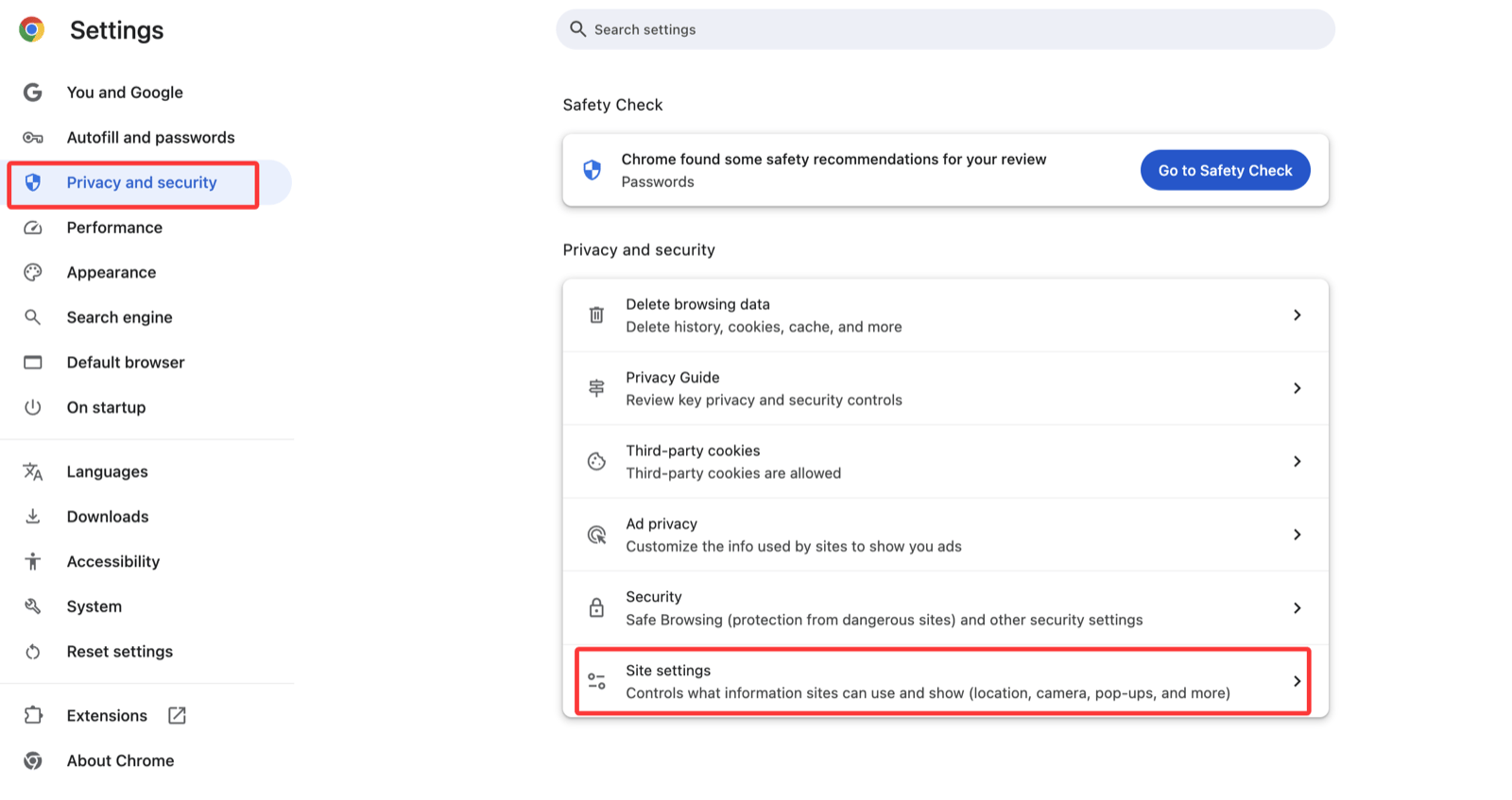Screen dimensions: 1512x800
Task: Click into the Search settings field
Action: [x=945, y=29]
